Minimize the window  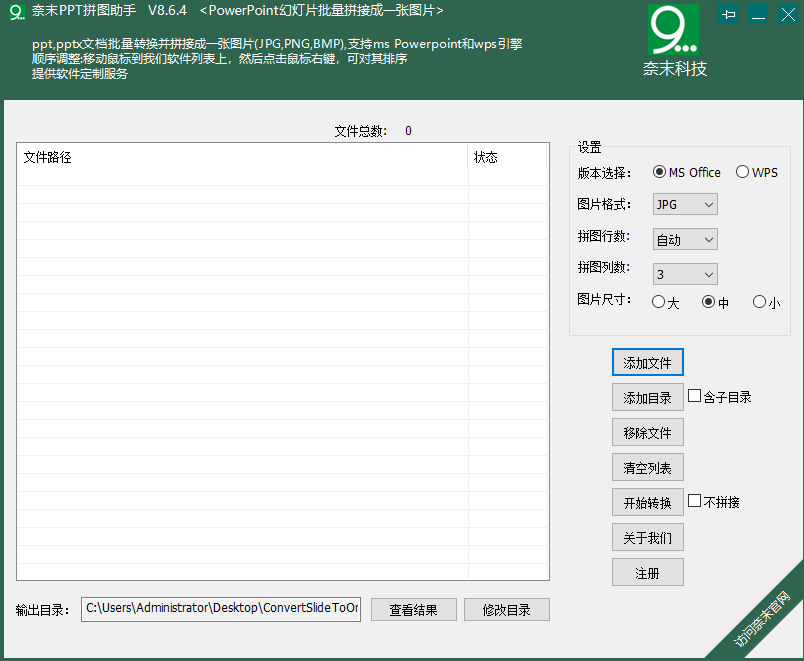[758, 15]
